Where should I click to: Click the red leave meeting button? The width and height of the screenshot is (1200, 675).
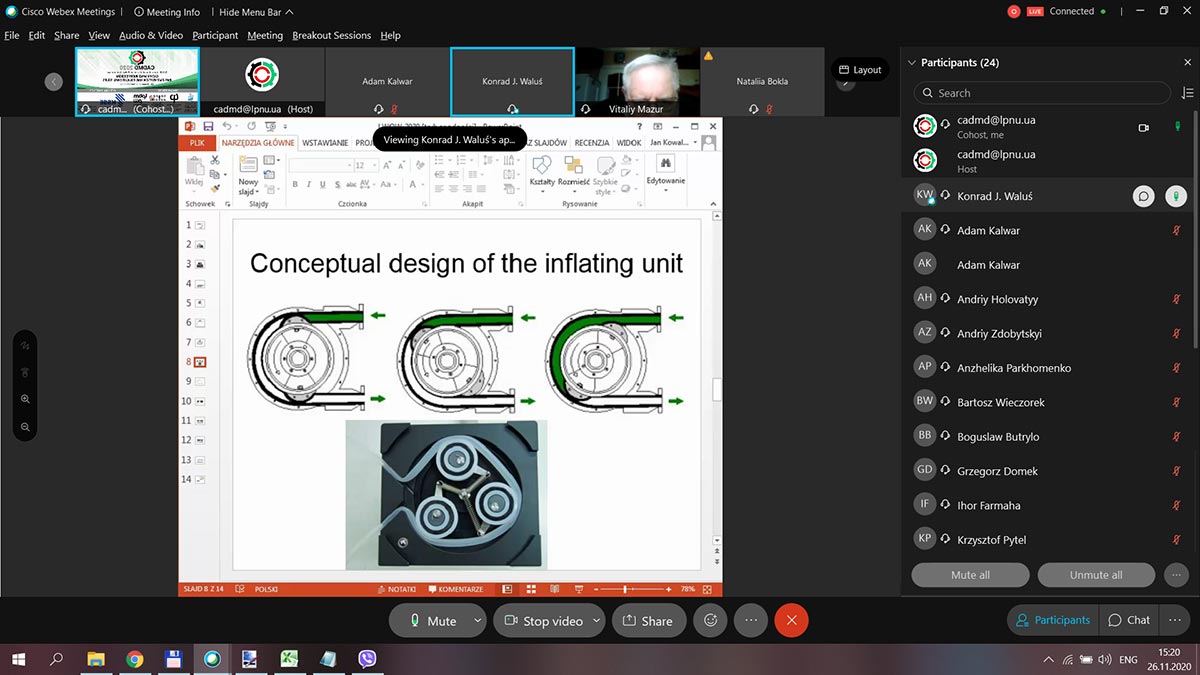pos(791,620)
